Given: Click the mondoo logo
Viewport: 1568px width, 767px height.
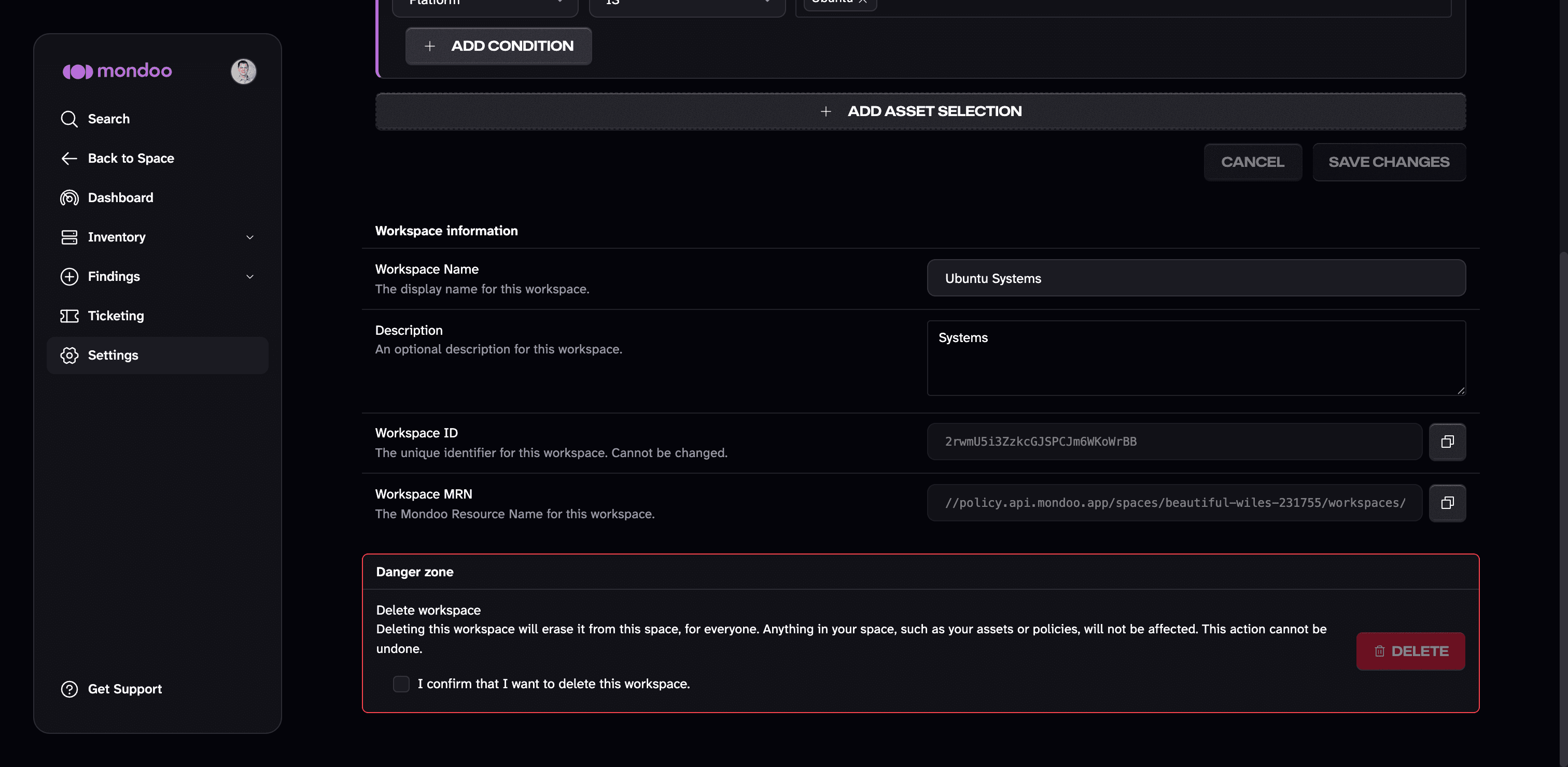Looking at the screenshot, I should [x=118, y=71].
